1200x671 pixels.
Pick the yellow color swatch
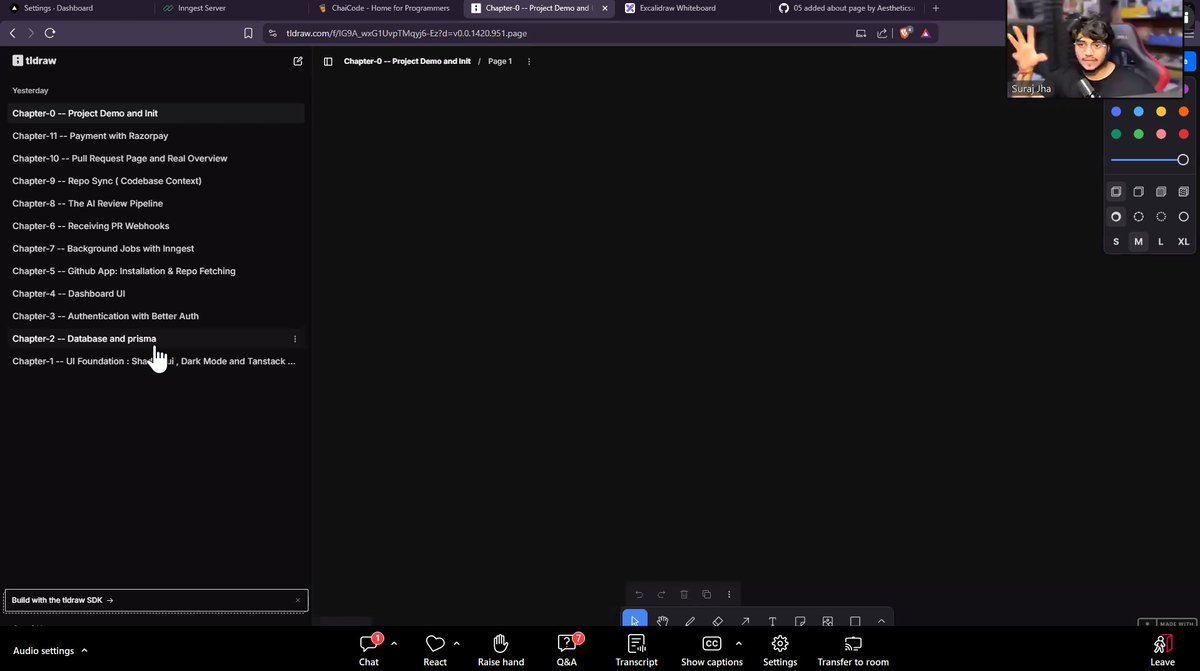tap(1161, 112)
